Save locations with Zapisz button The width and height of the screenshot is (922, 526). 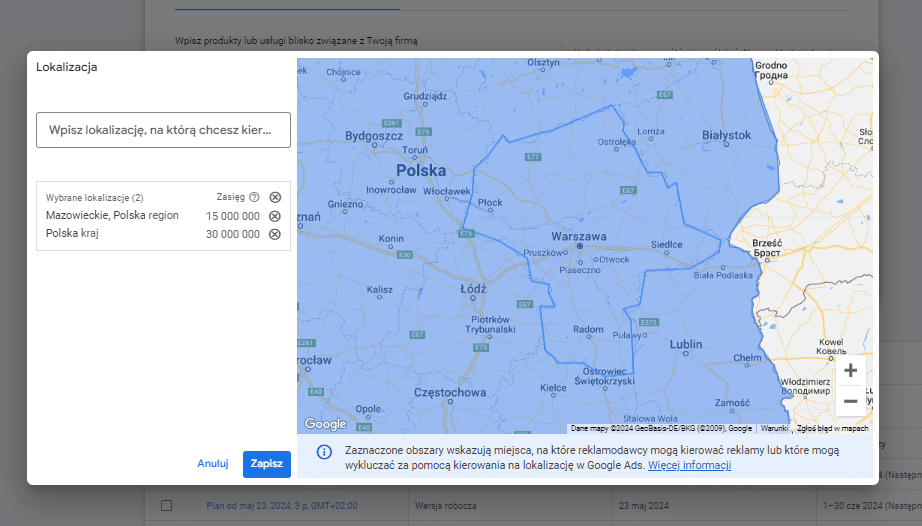tap(267, 464)
